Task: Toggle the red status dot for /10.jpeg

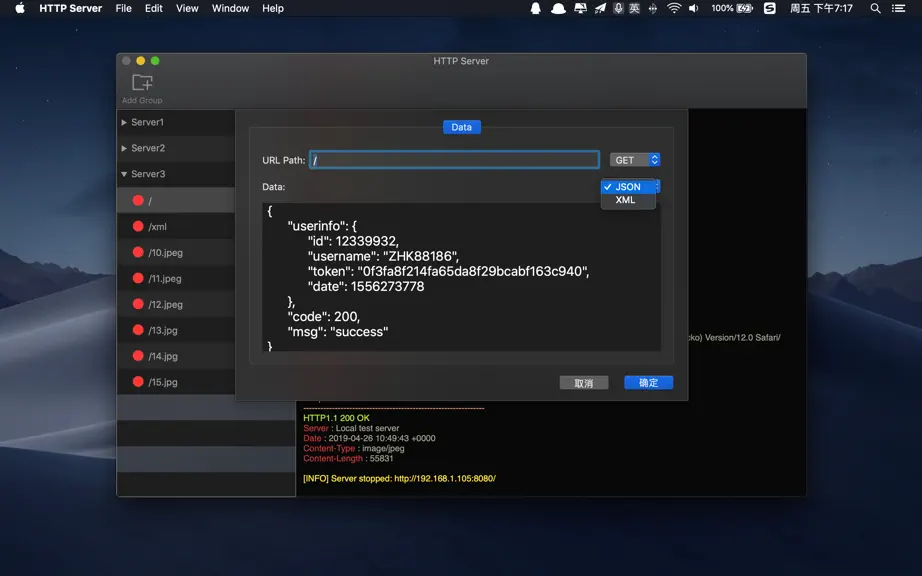Action: coord(138,252)
